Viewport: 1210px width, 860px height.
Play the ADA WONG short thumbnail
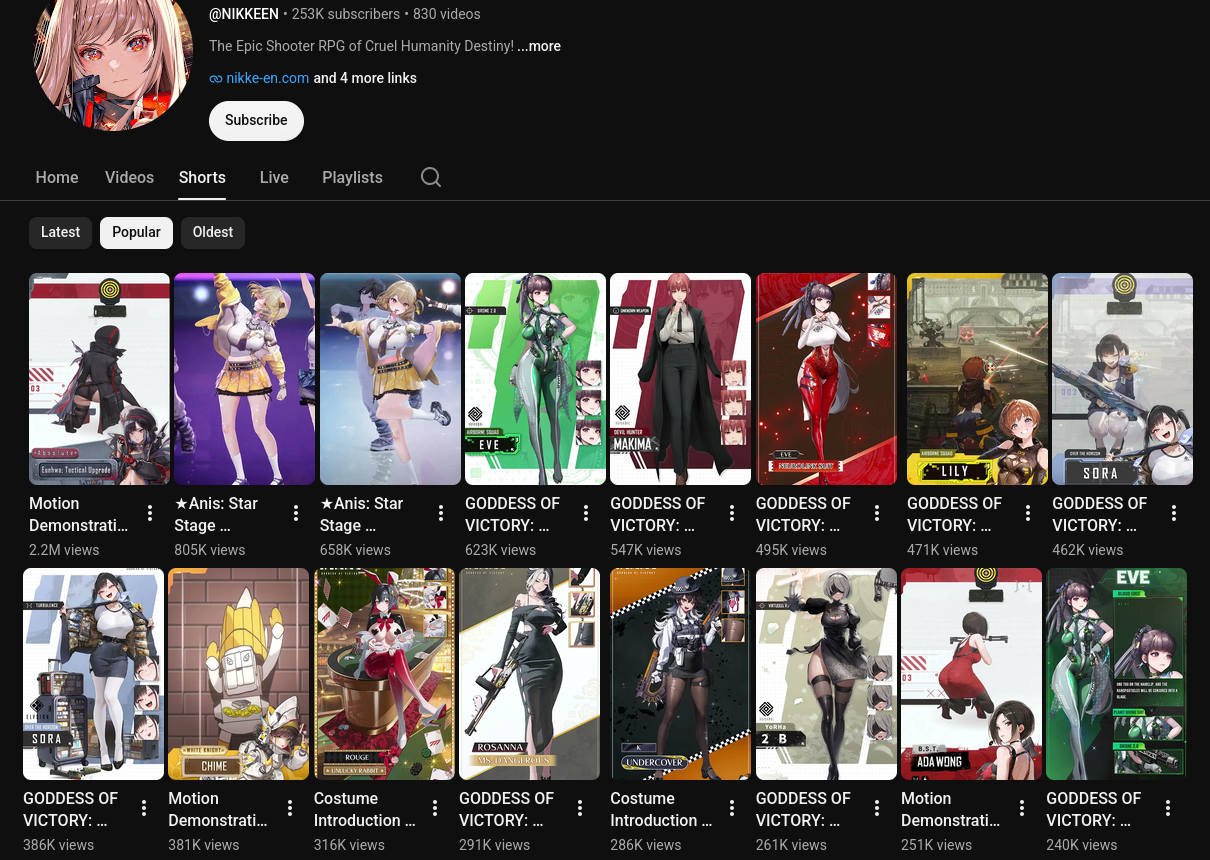[971, 674]
